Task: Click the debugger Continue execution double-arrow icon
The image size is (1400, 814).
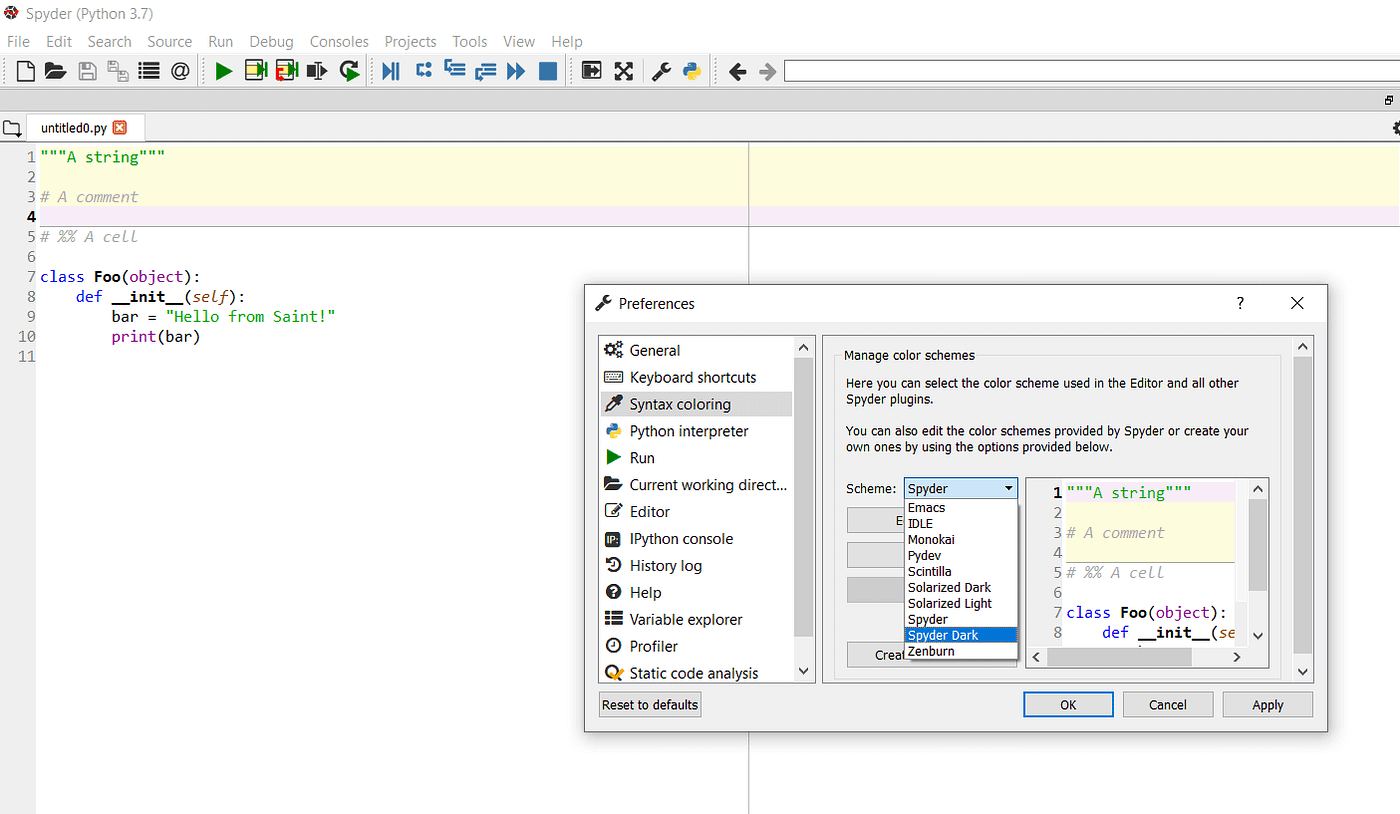Action: click(x=516, y=71)
